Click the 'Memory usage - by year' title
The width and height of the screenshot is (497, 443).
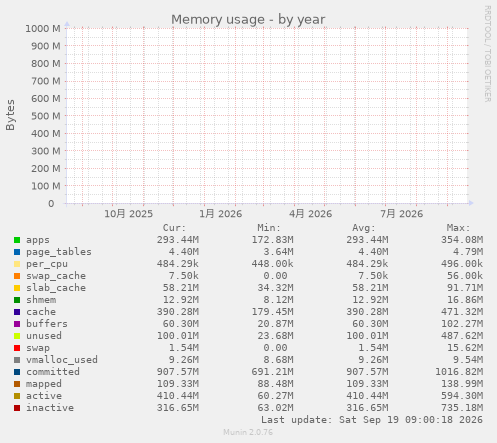point(248,20)
